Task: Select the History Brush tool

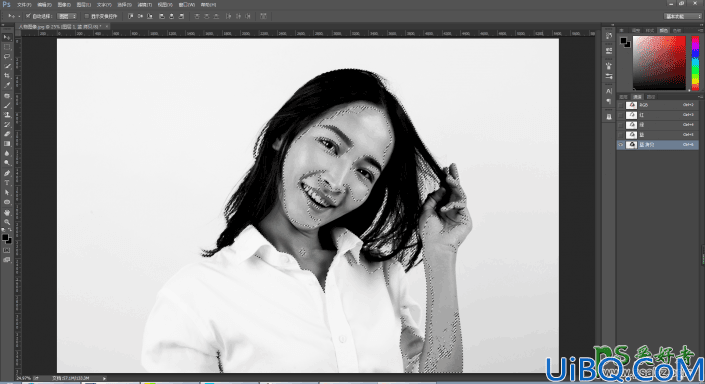Action: [7, 125]
